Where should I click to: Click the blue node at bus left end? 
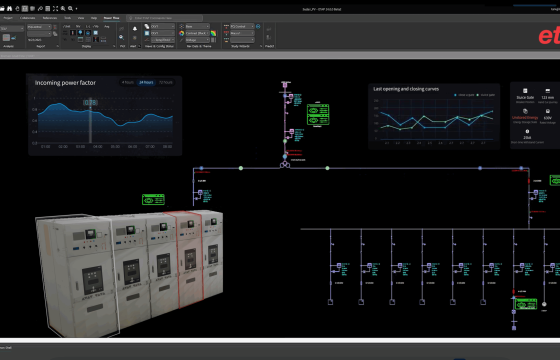pos(201,168)
